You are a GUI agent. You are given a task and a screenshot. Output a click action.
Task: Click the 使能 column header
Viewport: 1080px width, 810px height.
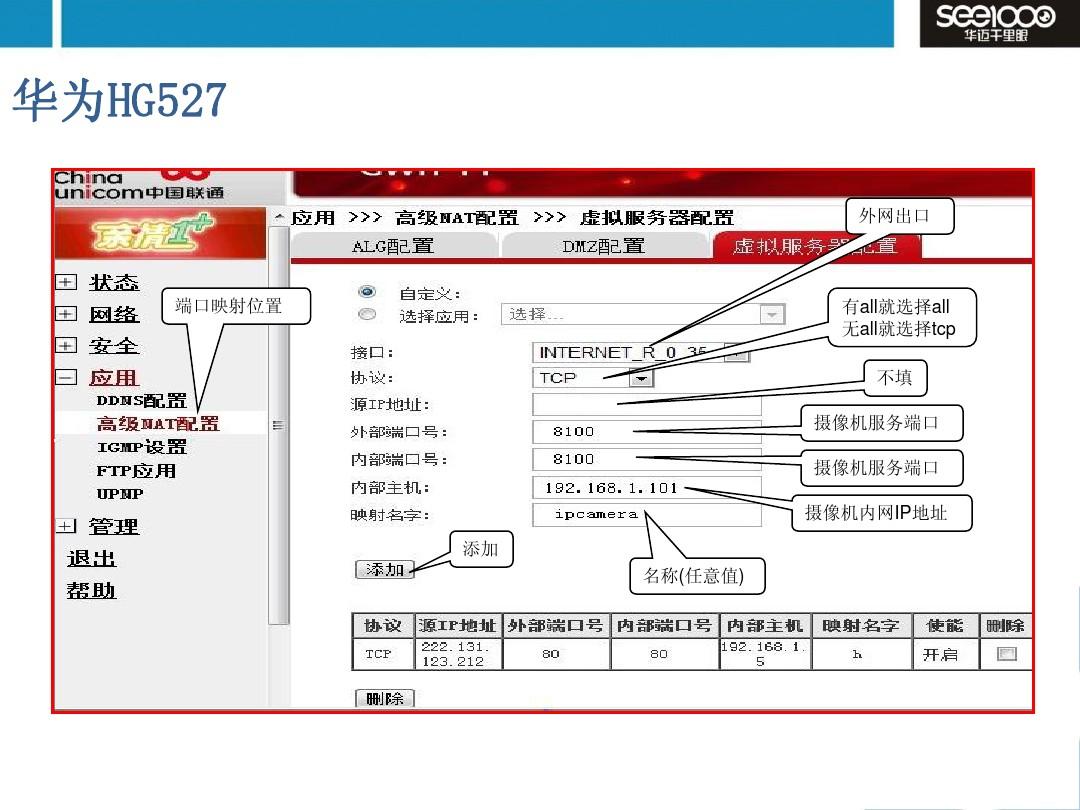tap(945, 625)
